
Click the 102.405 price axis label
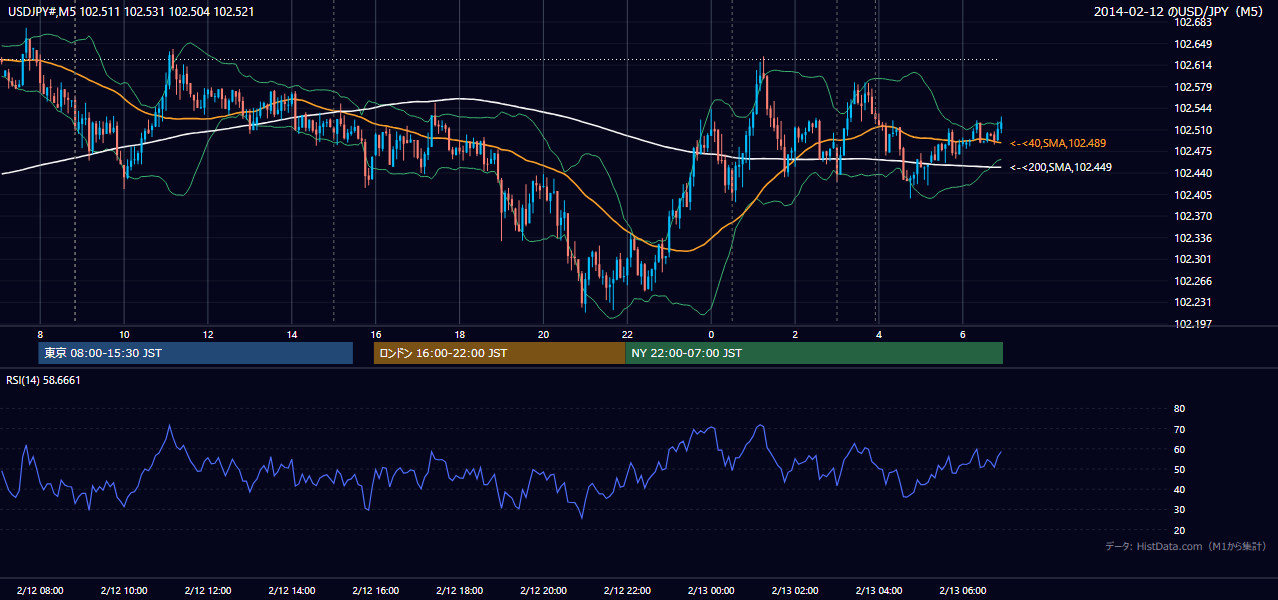tap(1193, 195)
